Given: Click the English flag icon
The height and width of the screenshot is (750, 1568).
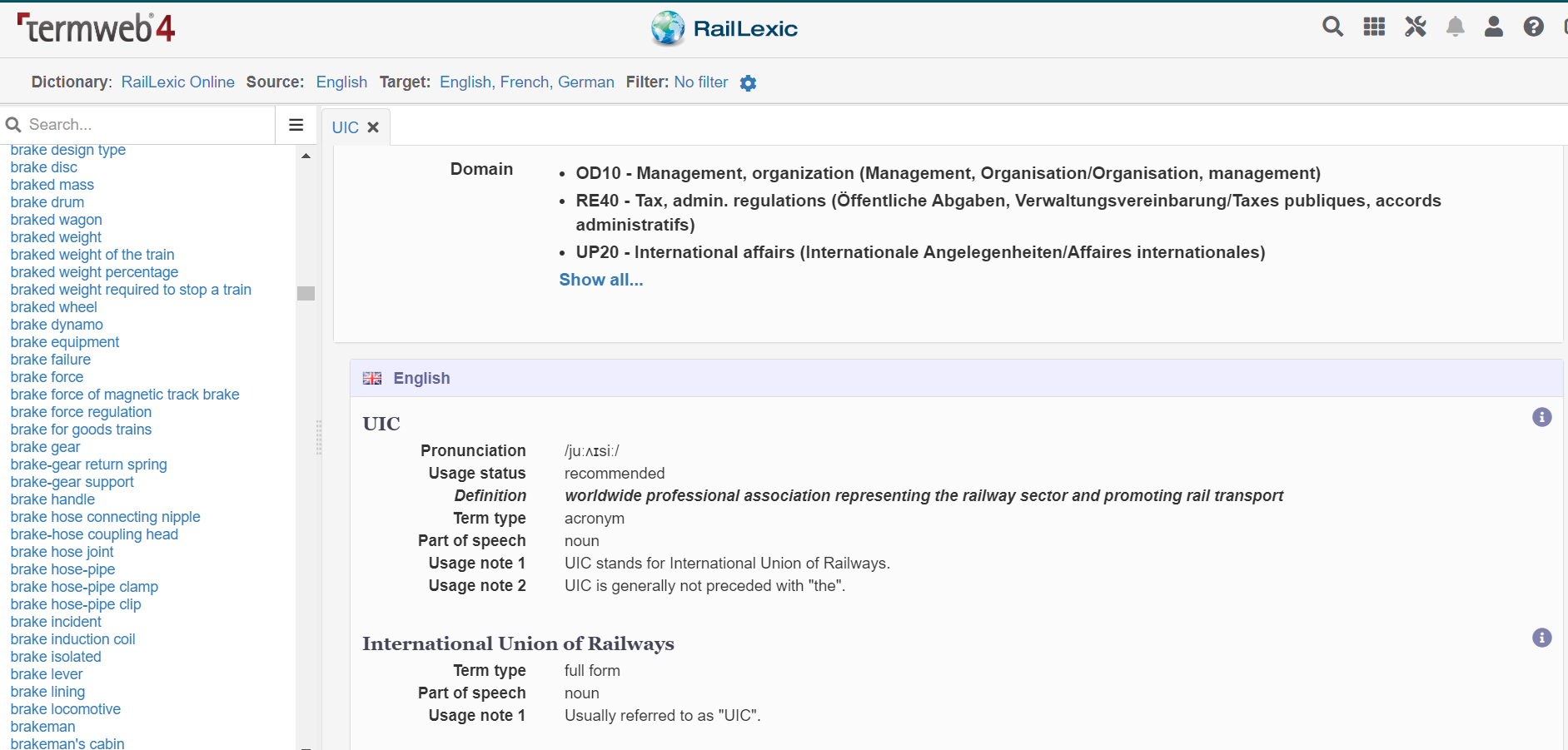Looking at the screenshot, I should pyautogui.click(x=372, y=378).
